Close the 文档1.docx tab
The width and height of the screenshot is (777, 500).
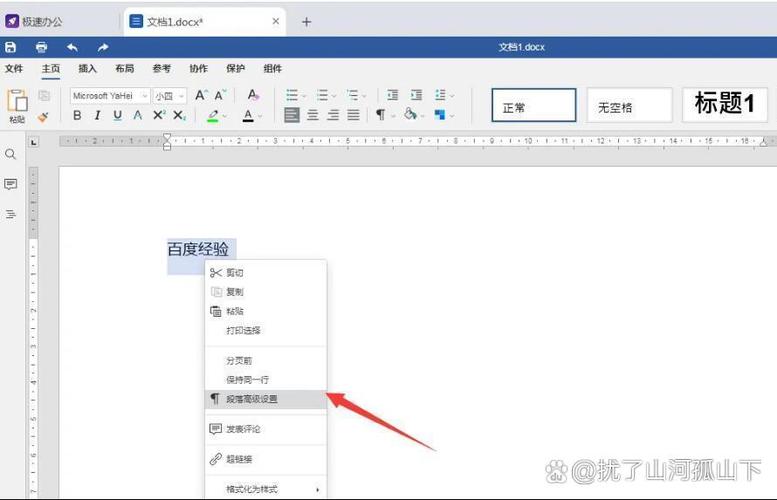click(276, 21)
